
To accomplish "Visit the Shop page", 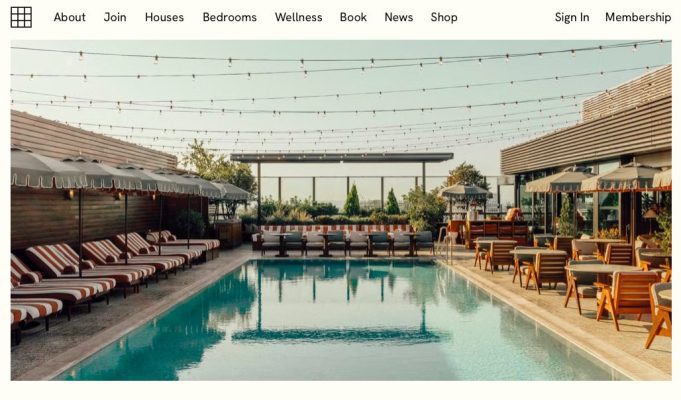I will 444,17.
